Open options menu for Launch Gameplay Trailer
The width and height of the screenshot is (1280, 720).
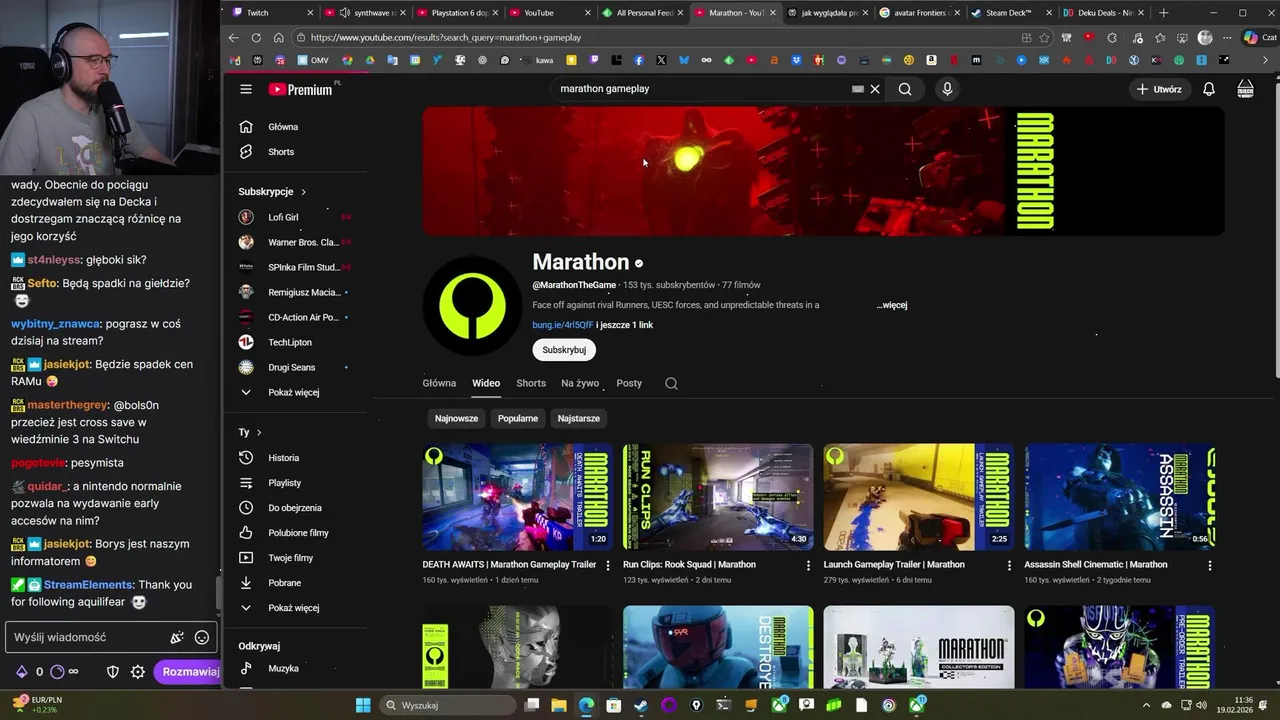coord(1009,565)
